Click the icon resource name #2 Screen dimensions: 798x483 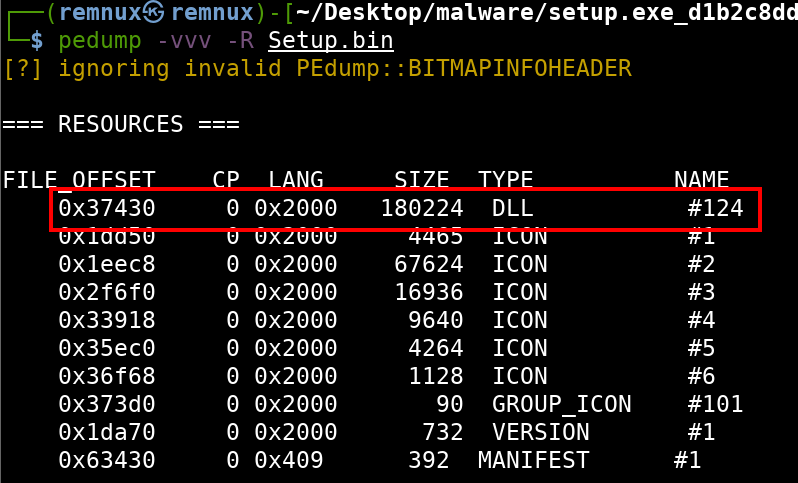click(x=702, y=264)
